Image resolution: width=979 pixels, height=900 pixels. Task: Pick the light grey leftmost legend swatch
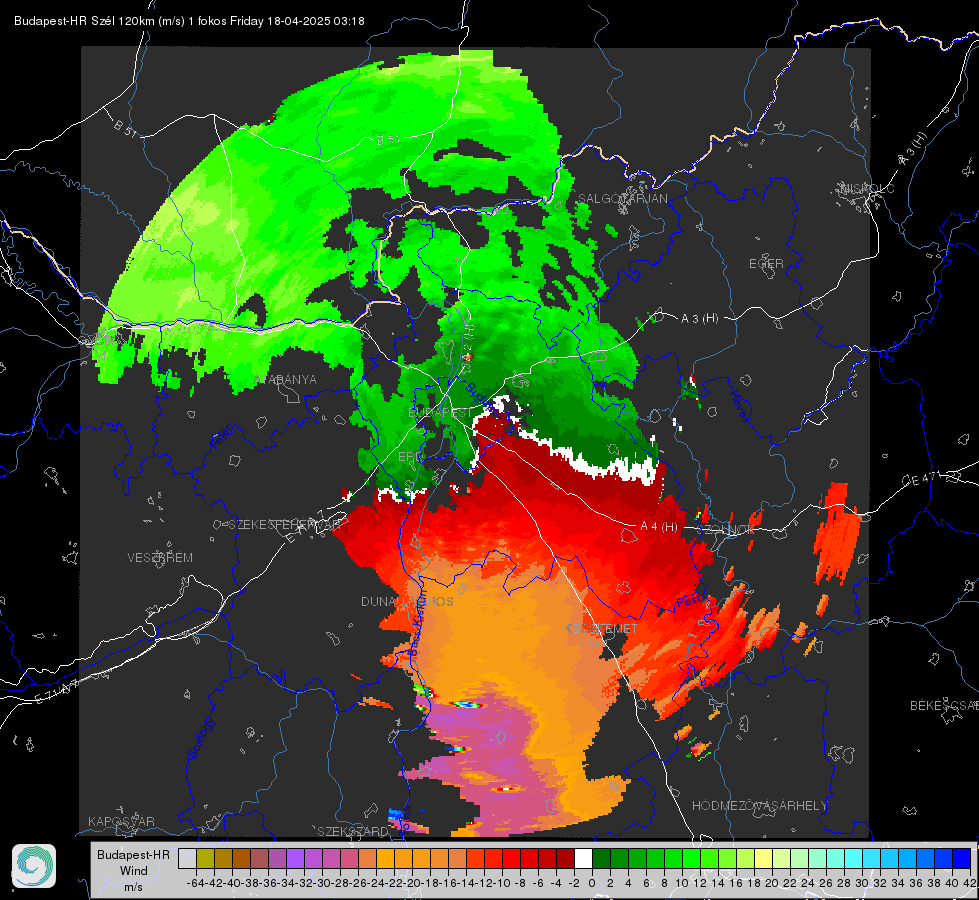point(187,859)
